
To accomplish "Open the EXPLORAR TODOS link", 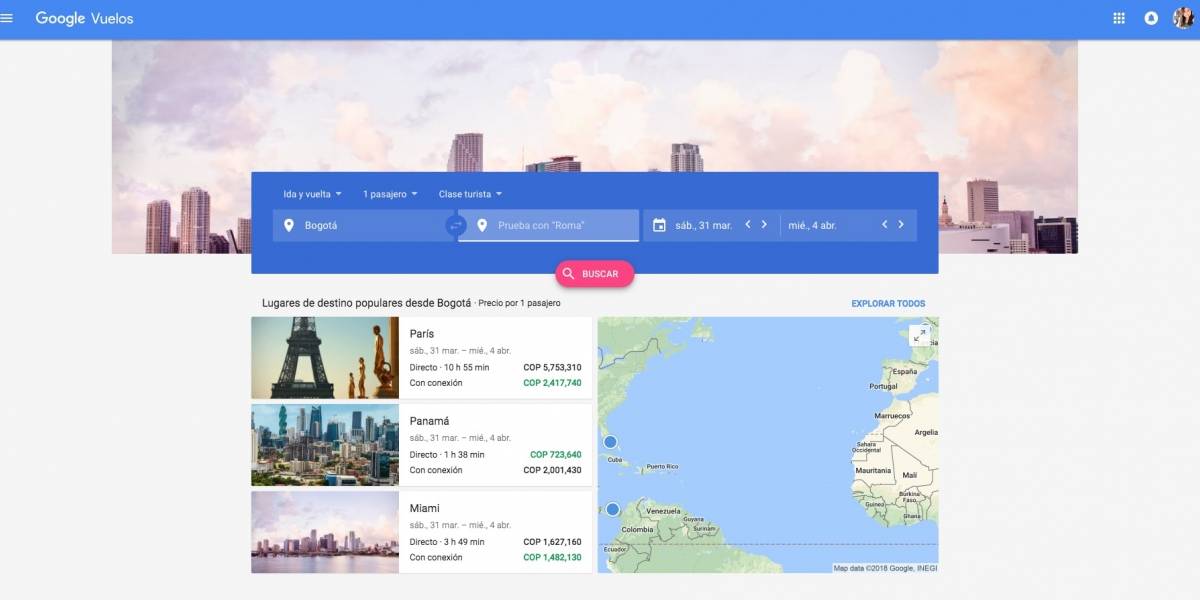I will click(x=888, y=303).
